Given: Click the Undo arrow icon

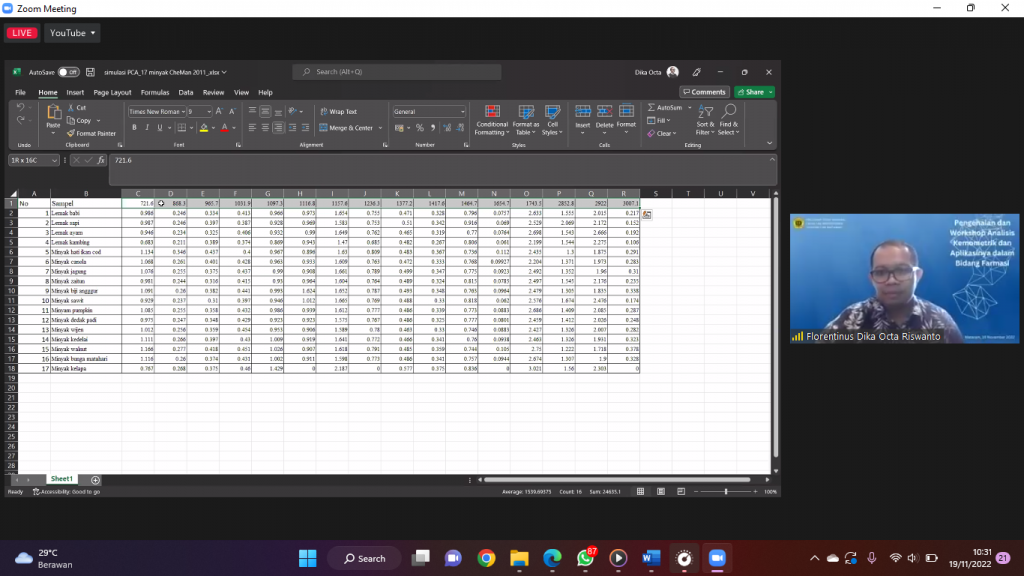Looking at the screenshot, I should click(20, 107).
